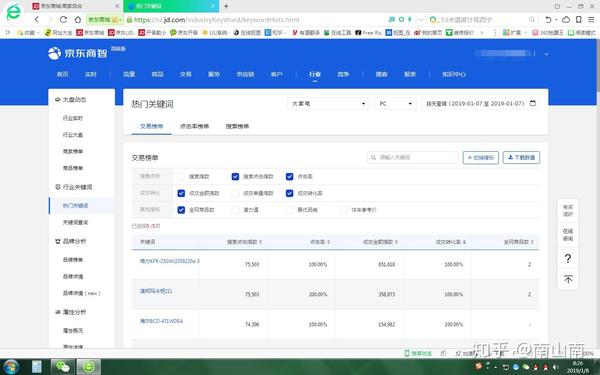Sort by the 成交金额指数 column header
This screenshot has width=600, height=375.
point(380,242)
